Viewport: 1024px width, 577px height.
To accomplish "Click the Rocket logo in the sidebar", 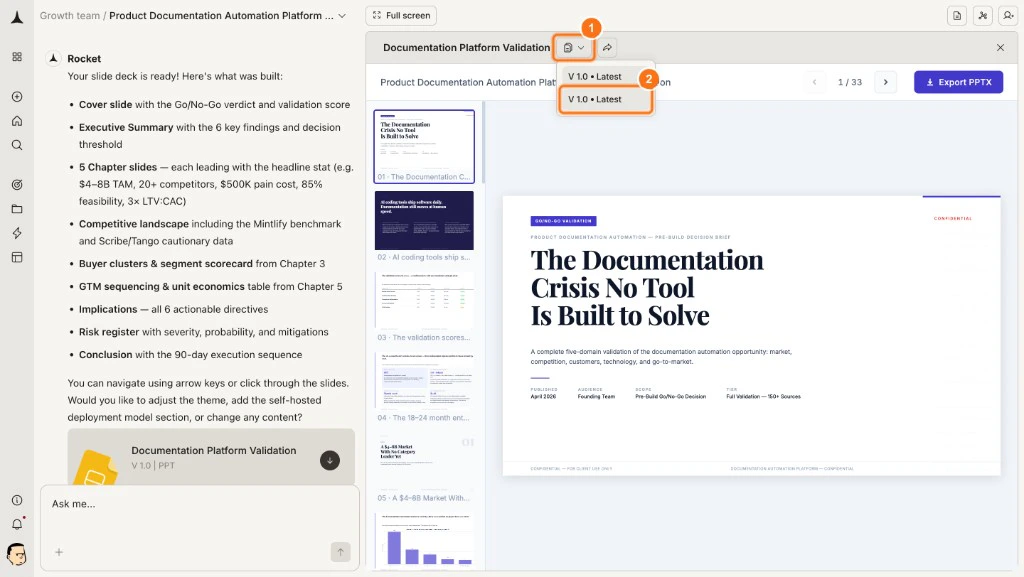I will coord(17,17).
